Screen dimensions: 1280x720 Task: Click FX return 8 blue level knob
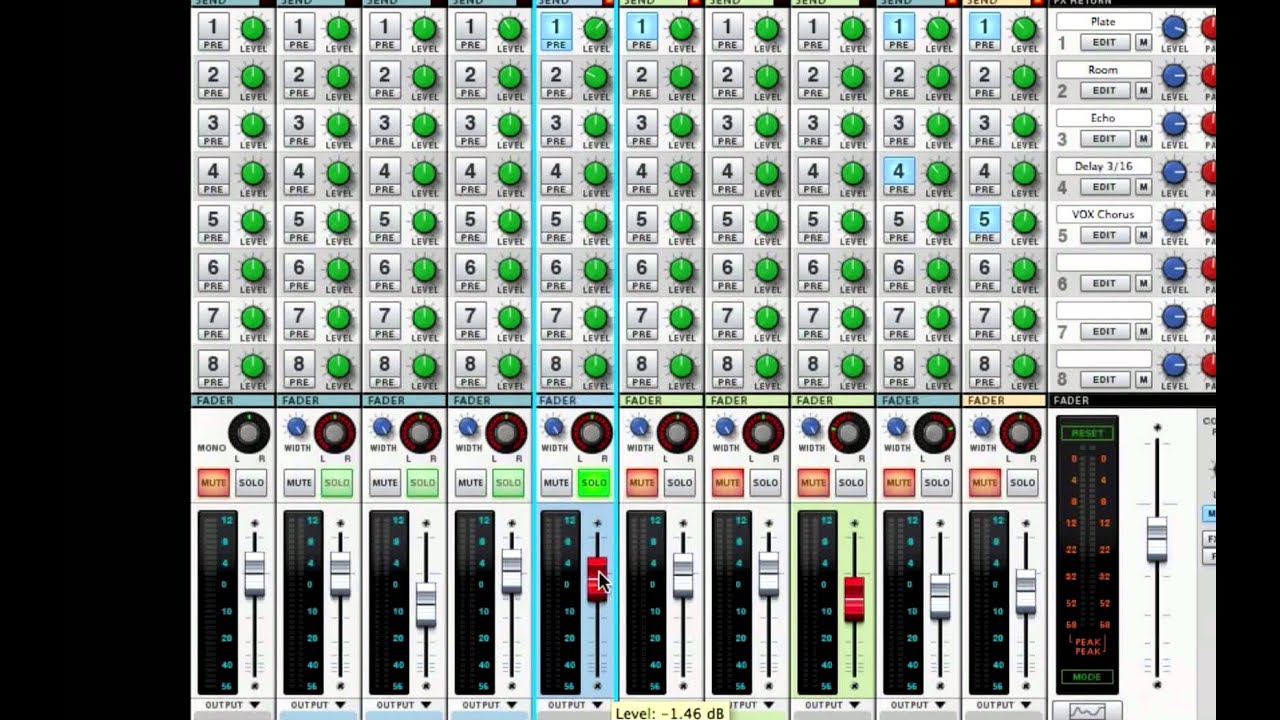1174,364
